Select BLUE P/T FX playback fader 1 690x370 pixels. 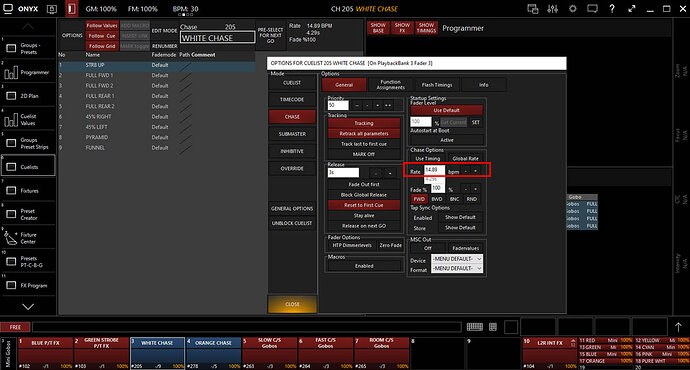coord(45,353)
